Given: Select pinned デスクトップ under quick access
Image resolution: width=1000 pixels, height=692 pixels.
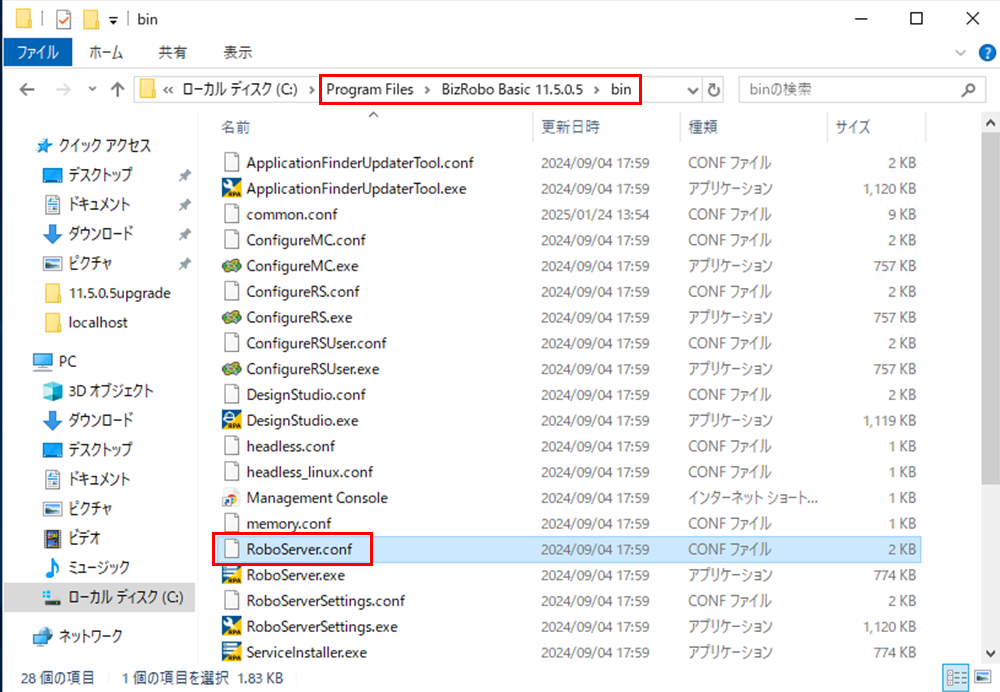Looking at the screenshot, I should click(87, 175).
